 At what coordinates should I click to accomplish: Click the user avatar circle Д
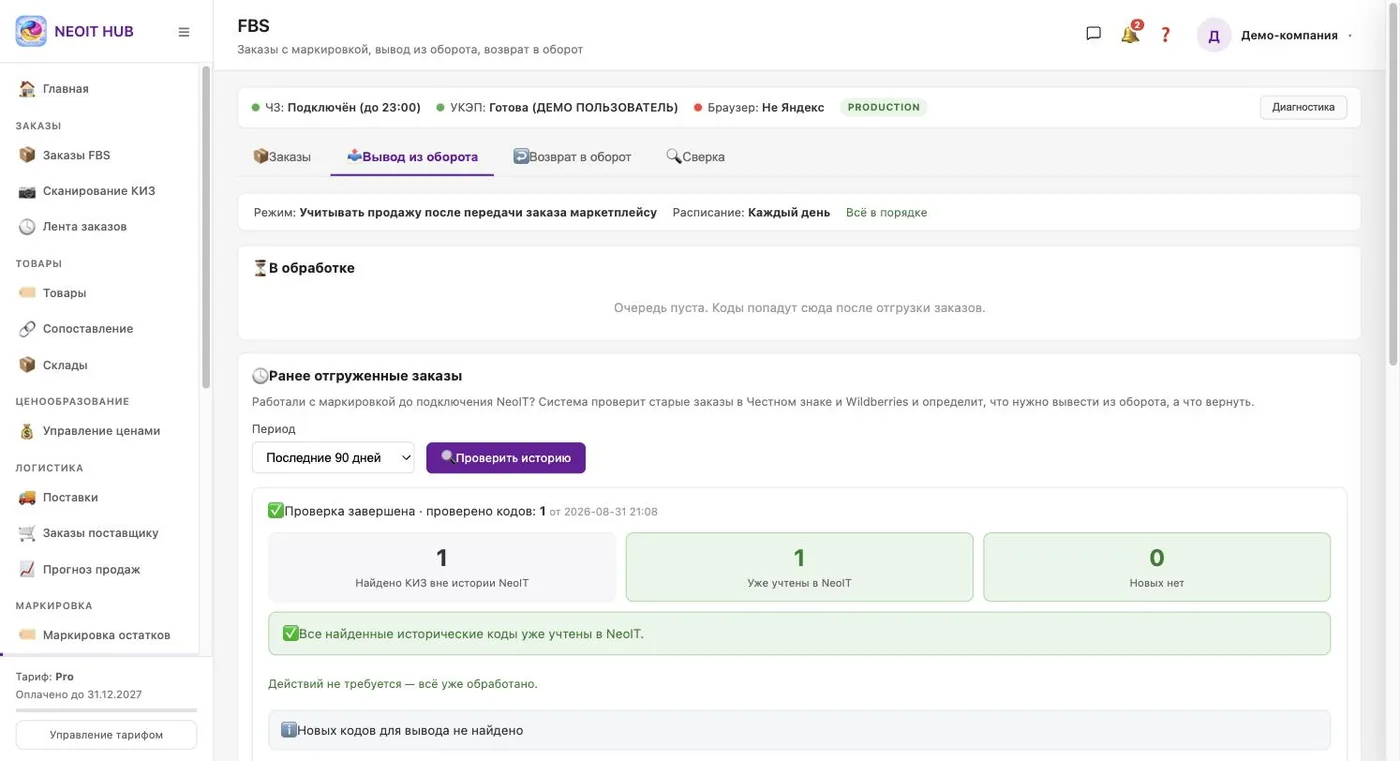click(1214, 35)
